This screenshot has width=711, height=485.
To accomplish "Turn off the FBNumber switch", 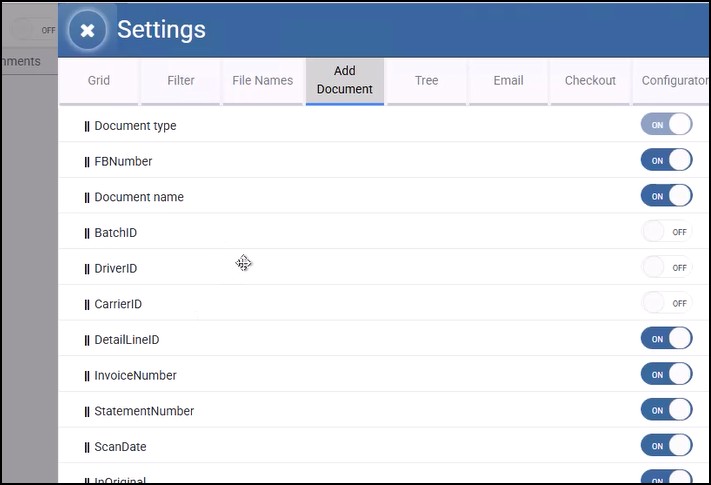I will coord(666,160).
